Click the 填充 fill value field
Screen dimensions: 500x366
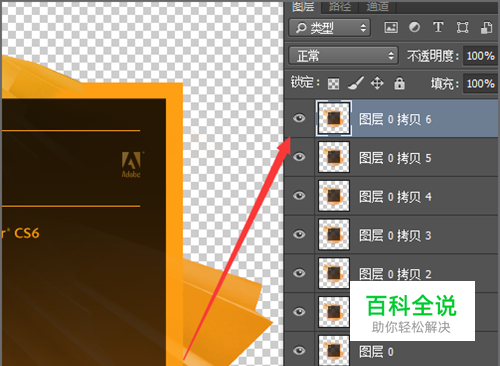[480, 83]
